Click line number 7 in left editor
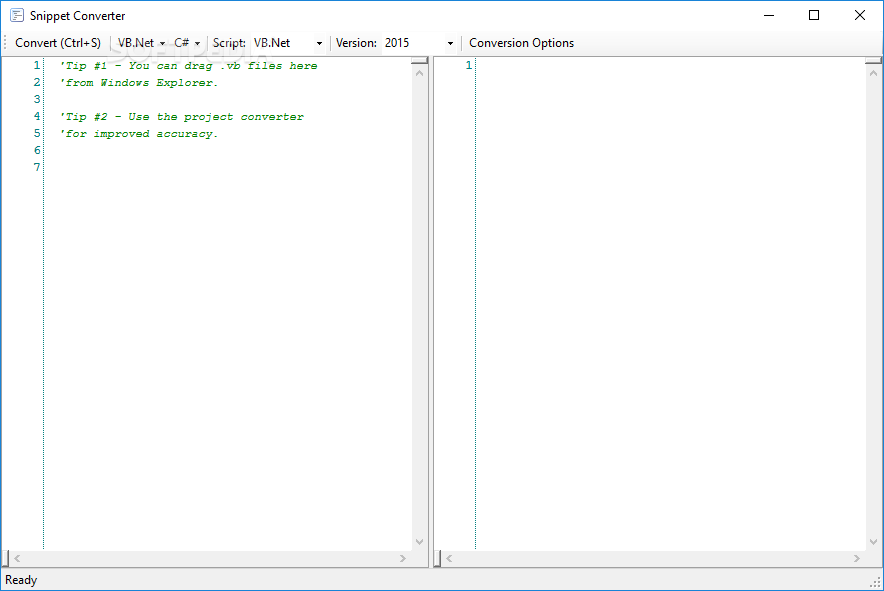The width and height of the screenshot is (884, 591). pyautogui.click(x=37, y=167)
